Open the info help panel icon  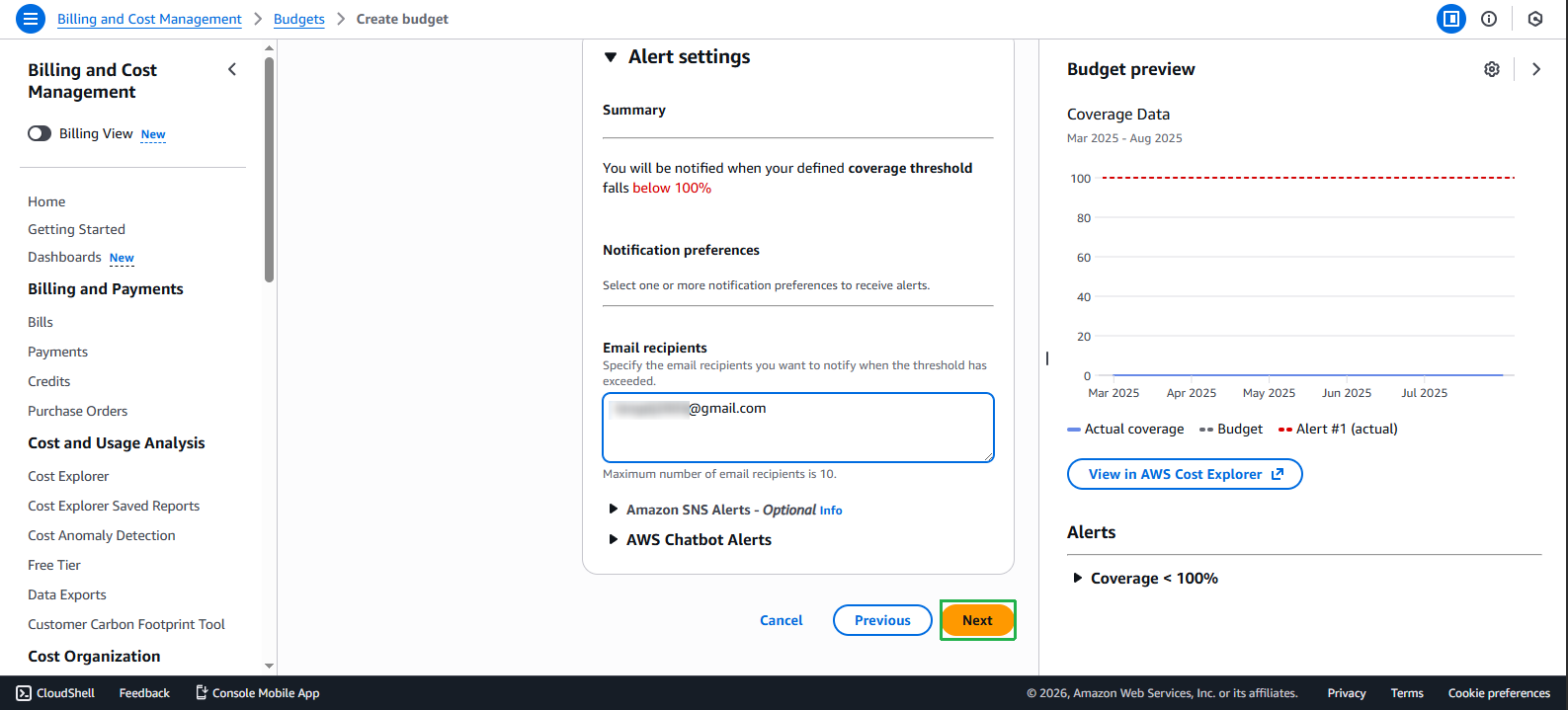1489,19
